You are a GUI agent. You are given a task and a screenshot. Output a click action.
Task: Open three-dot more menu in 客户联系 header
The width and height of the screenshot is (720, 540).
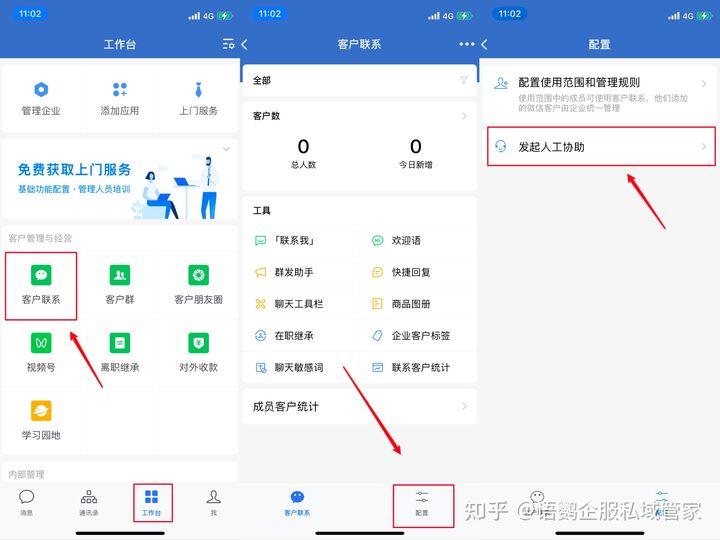click(465, 44)
